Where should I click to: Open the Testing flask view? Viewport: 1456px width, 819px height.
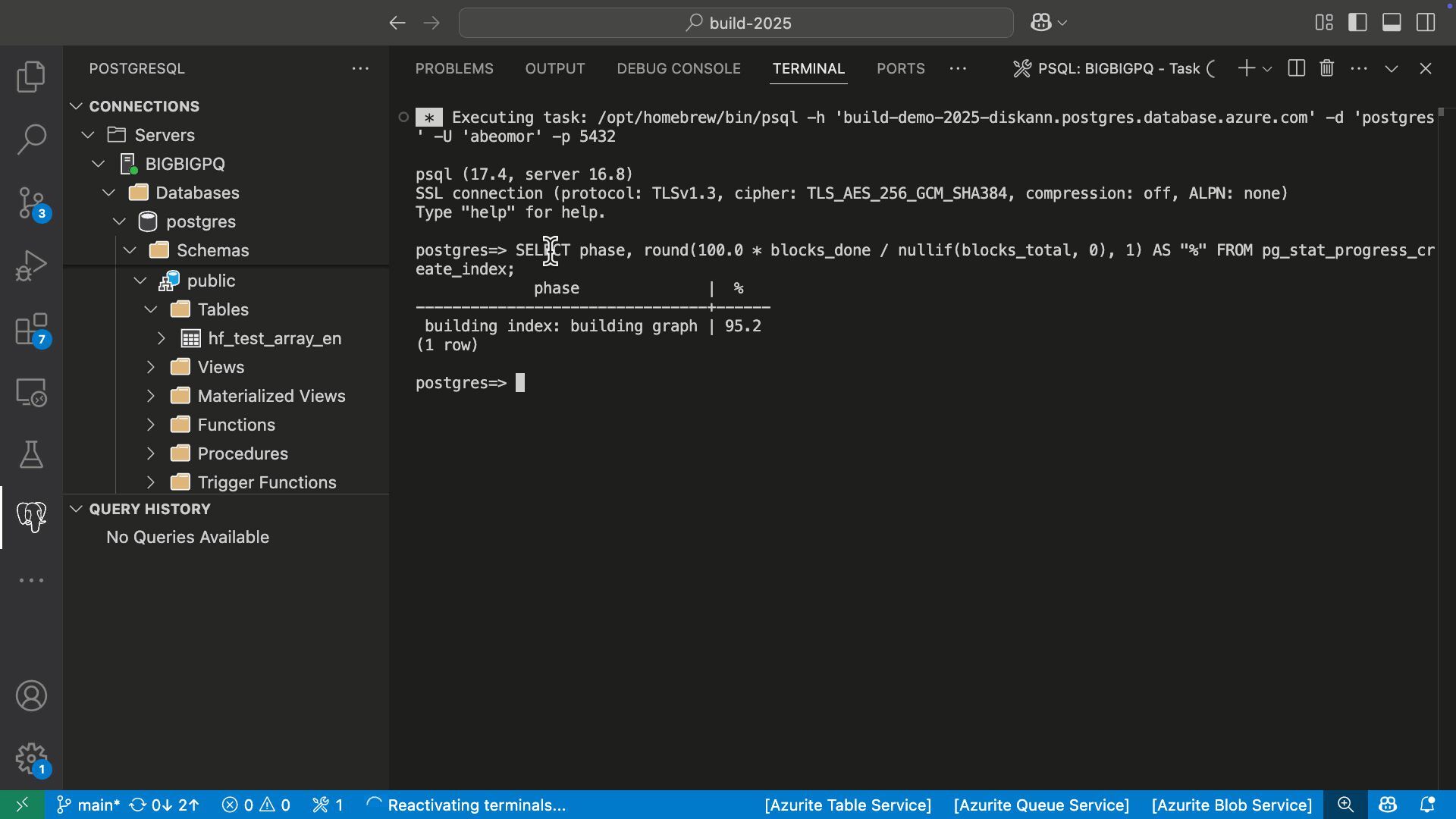31,454
